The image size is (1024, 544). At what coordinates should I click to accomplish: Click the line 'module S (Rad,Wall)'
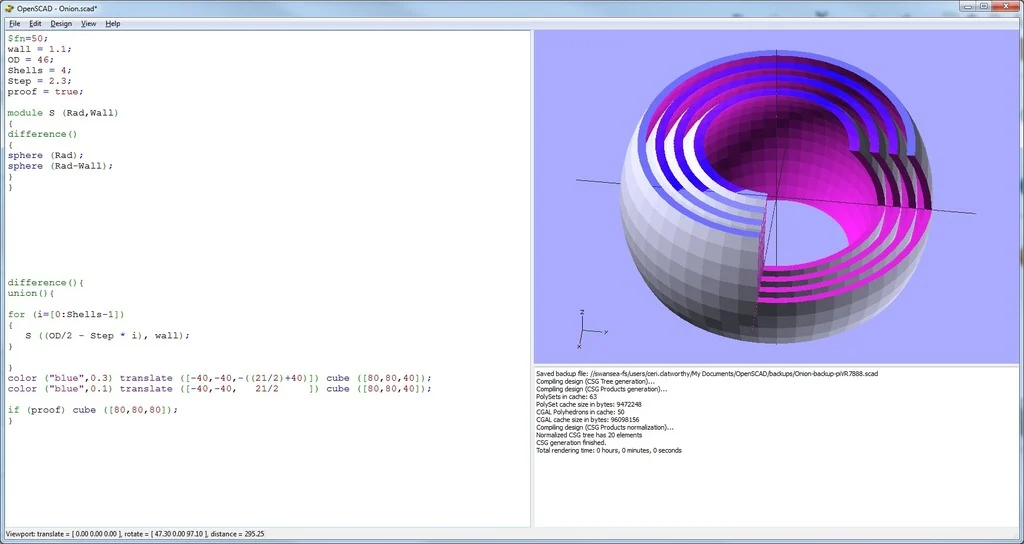63,113
